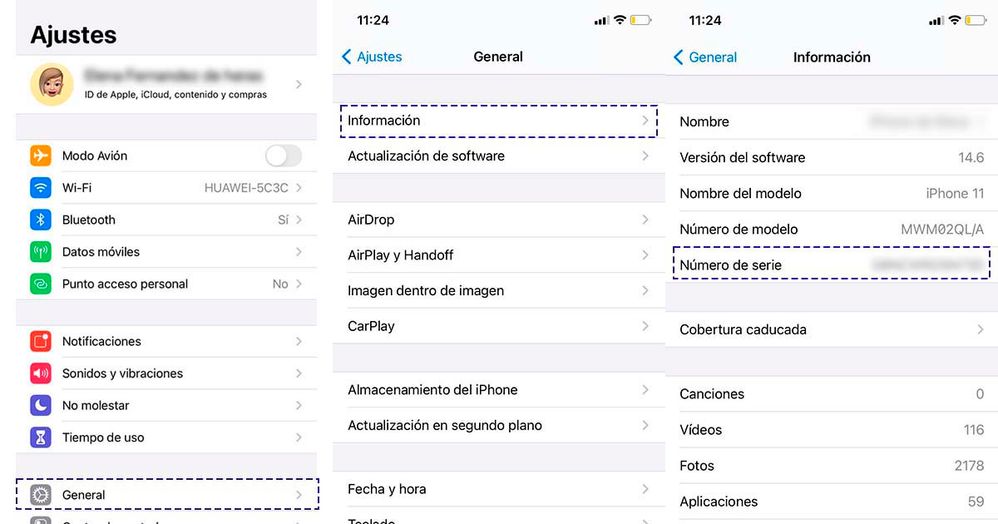Tap the Sonidos y vibraciones icon
The height and width of the screenshot is (524, 998).
(x=41, y=374)
